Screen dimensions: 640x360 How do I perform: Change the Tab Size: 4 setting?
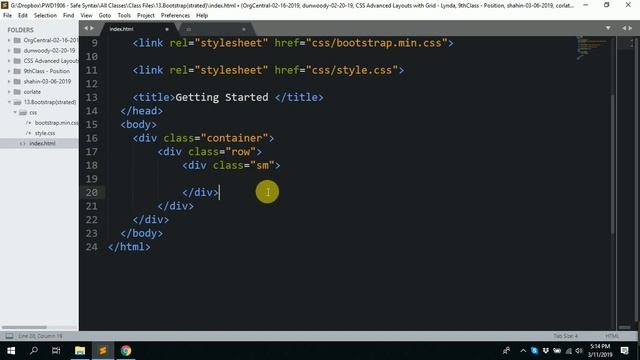565,336
